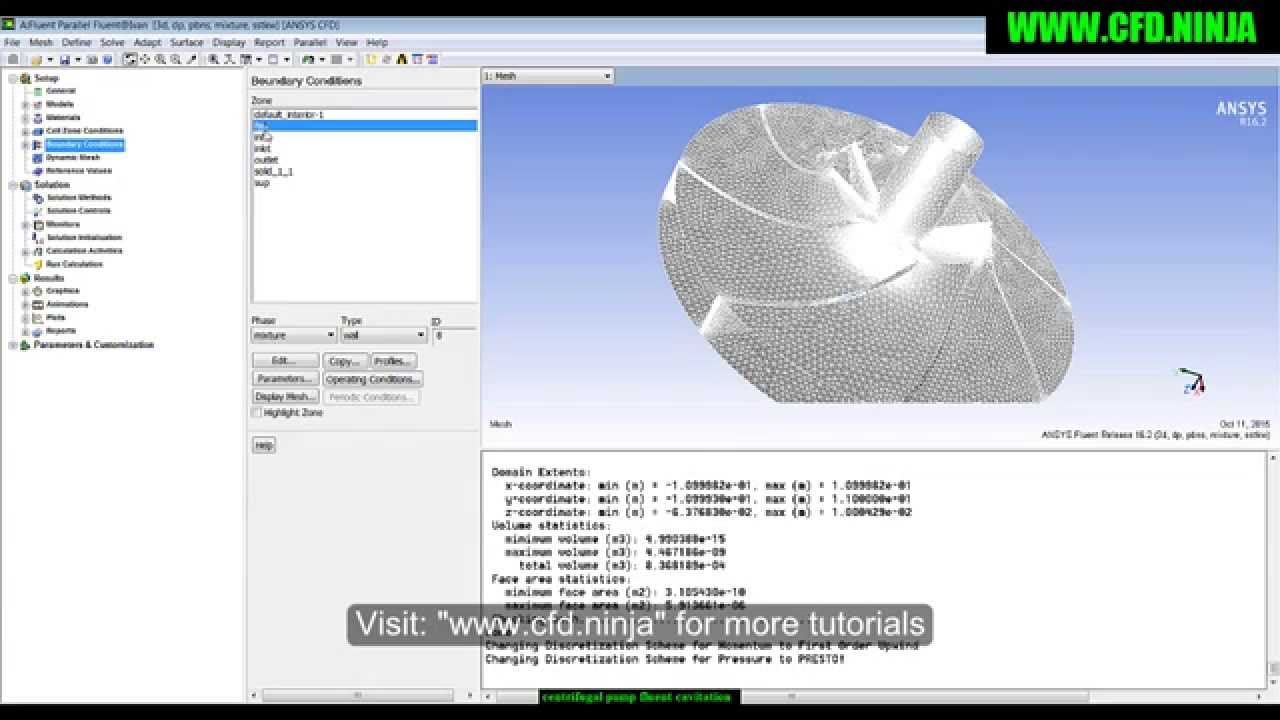Open the Solve menu

click(x=112, y=43)
